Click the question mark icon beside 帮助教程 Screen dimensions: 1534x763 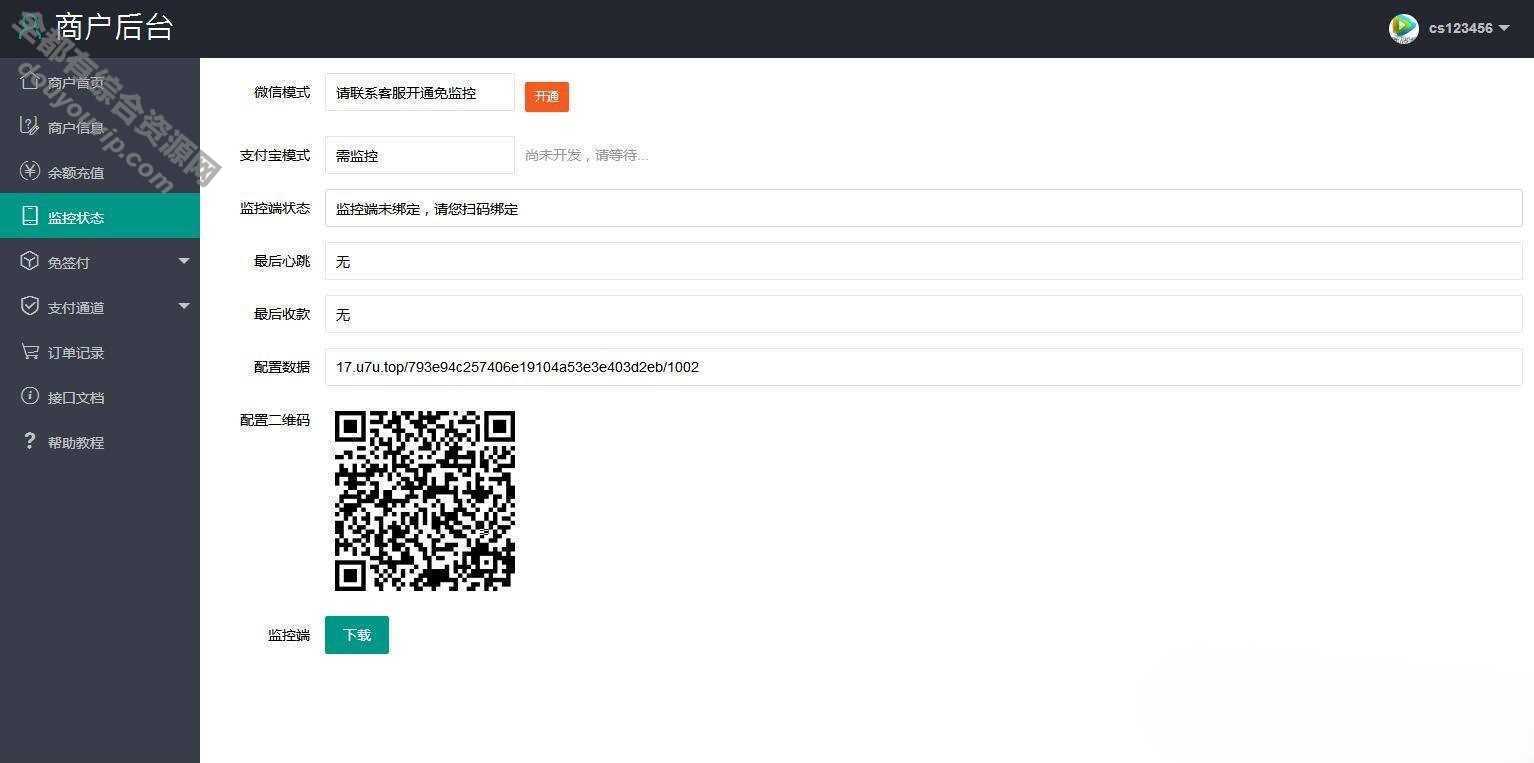point(30,441)
